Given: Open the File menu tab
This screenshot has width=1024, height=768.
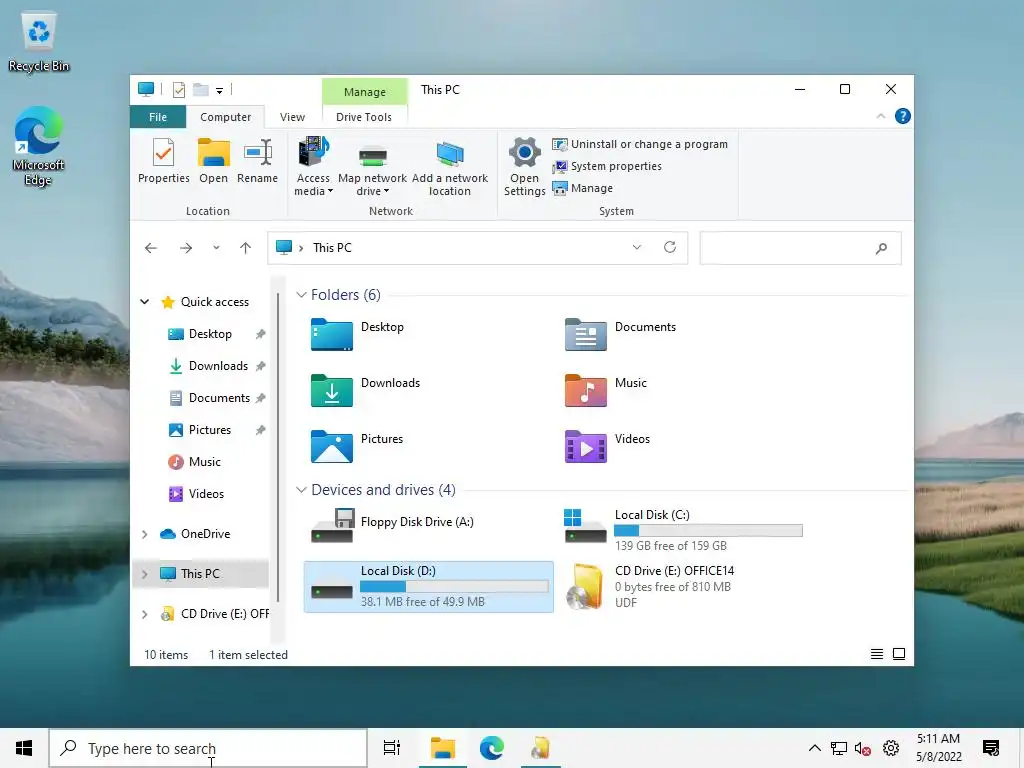Looking at the screenshot, I should pos(158,117).
